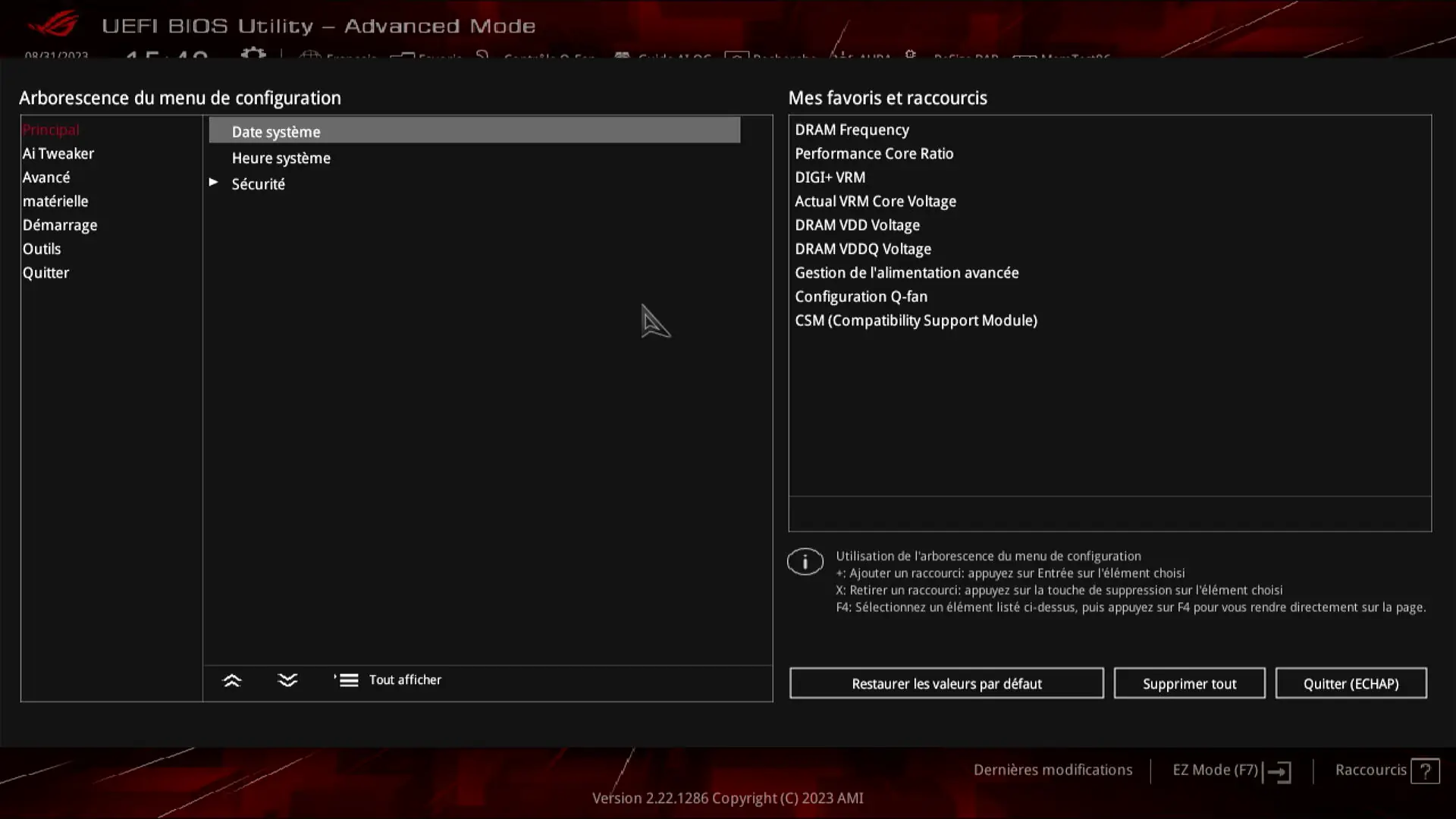Select Principal in the menu tree
The image size is (1456, 819).
coord(51,130)
